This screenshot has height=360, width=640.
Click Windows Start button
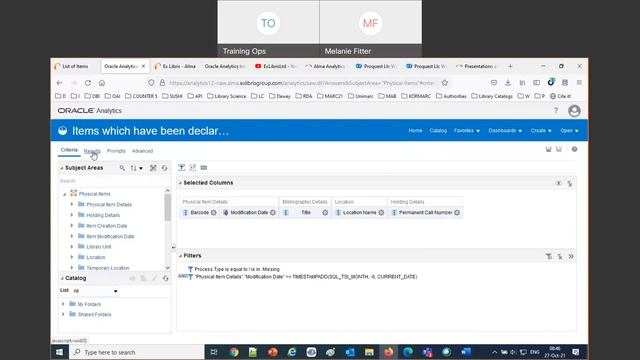point(59,352)
